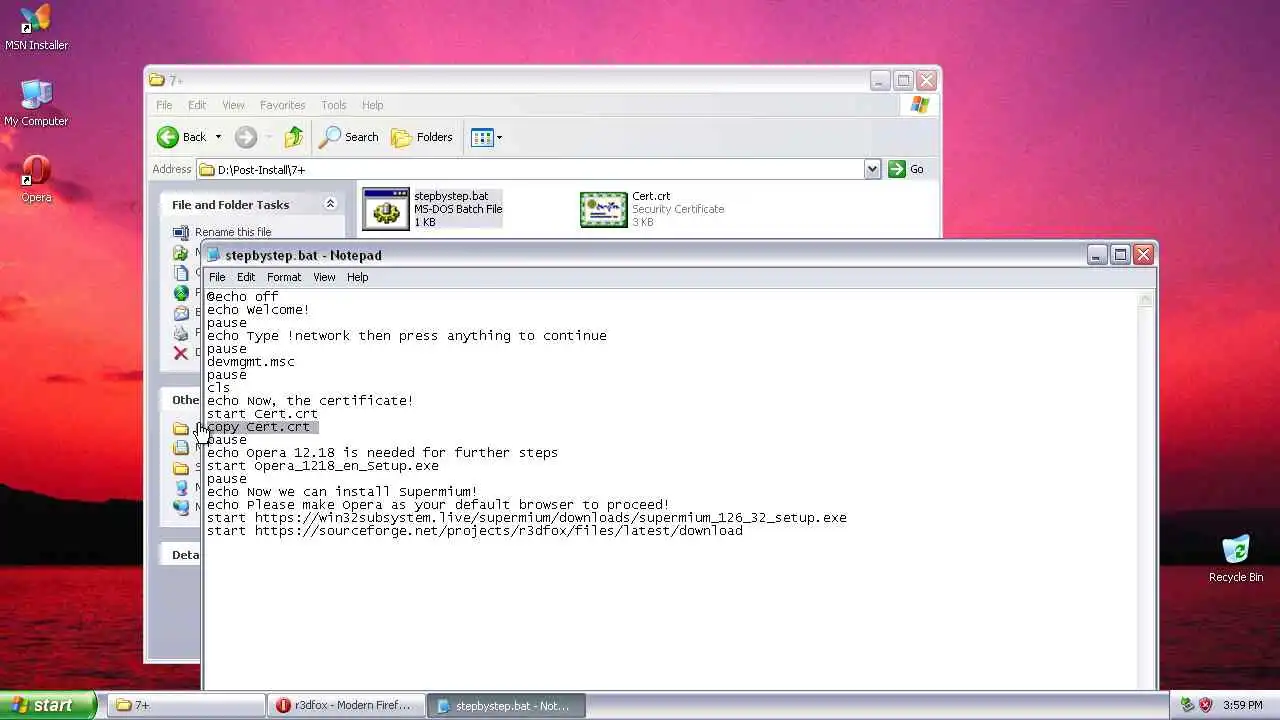Open the File menu in Explorer window

pyautogui.click(x=164, y=105)
